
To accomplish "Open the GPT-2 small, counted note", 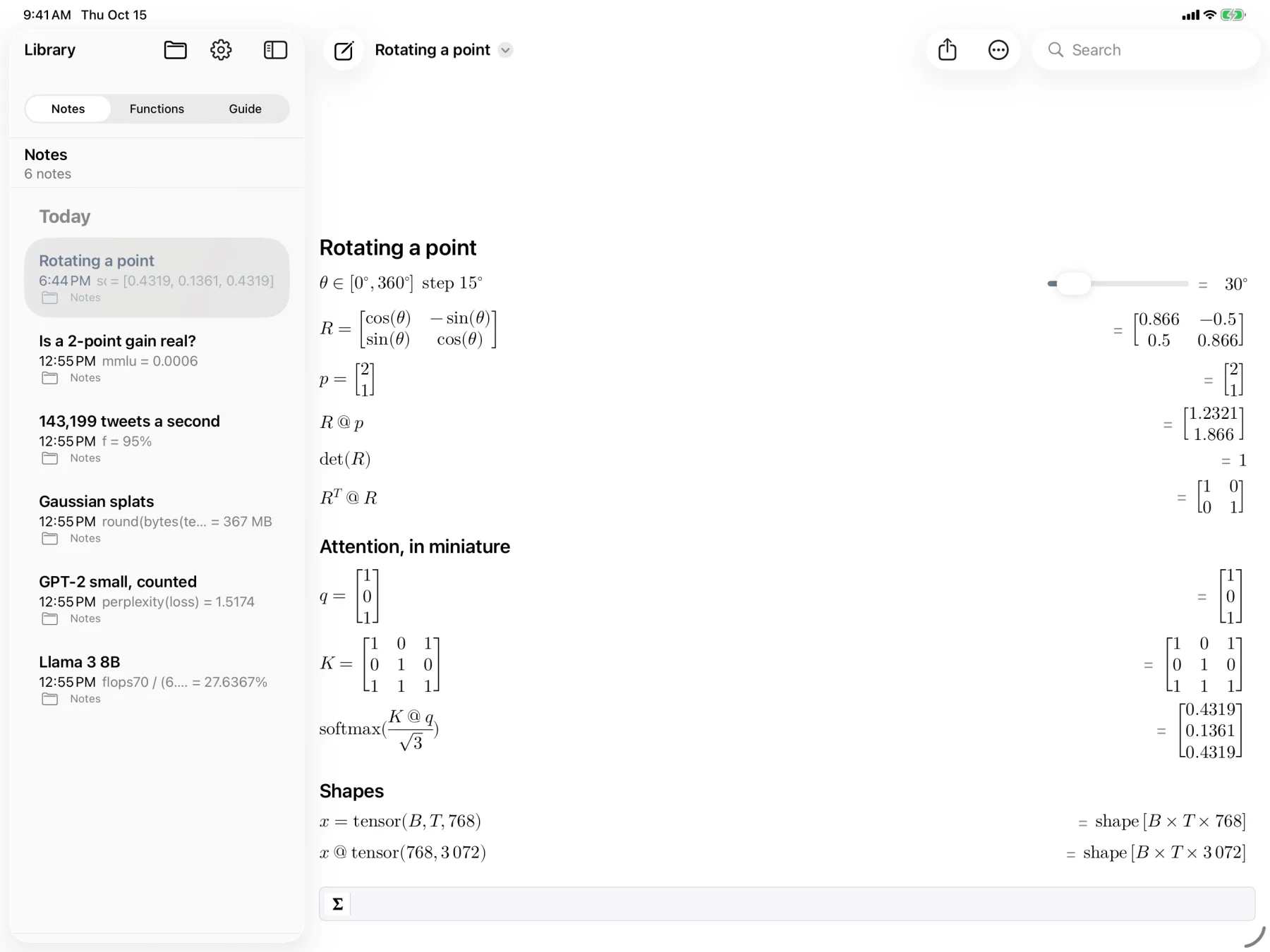I will tap(157, 599).
